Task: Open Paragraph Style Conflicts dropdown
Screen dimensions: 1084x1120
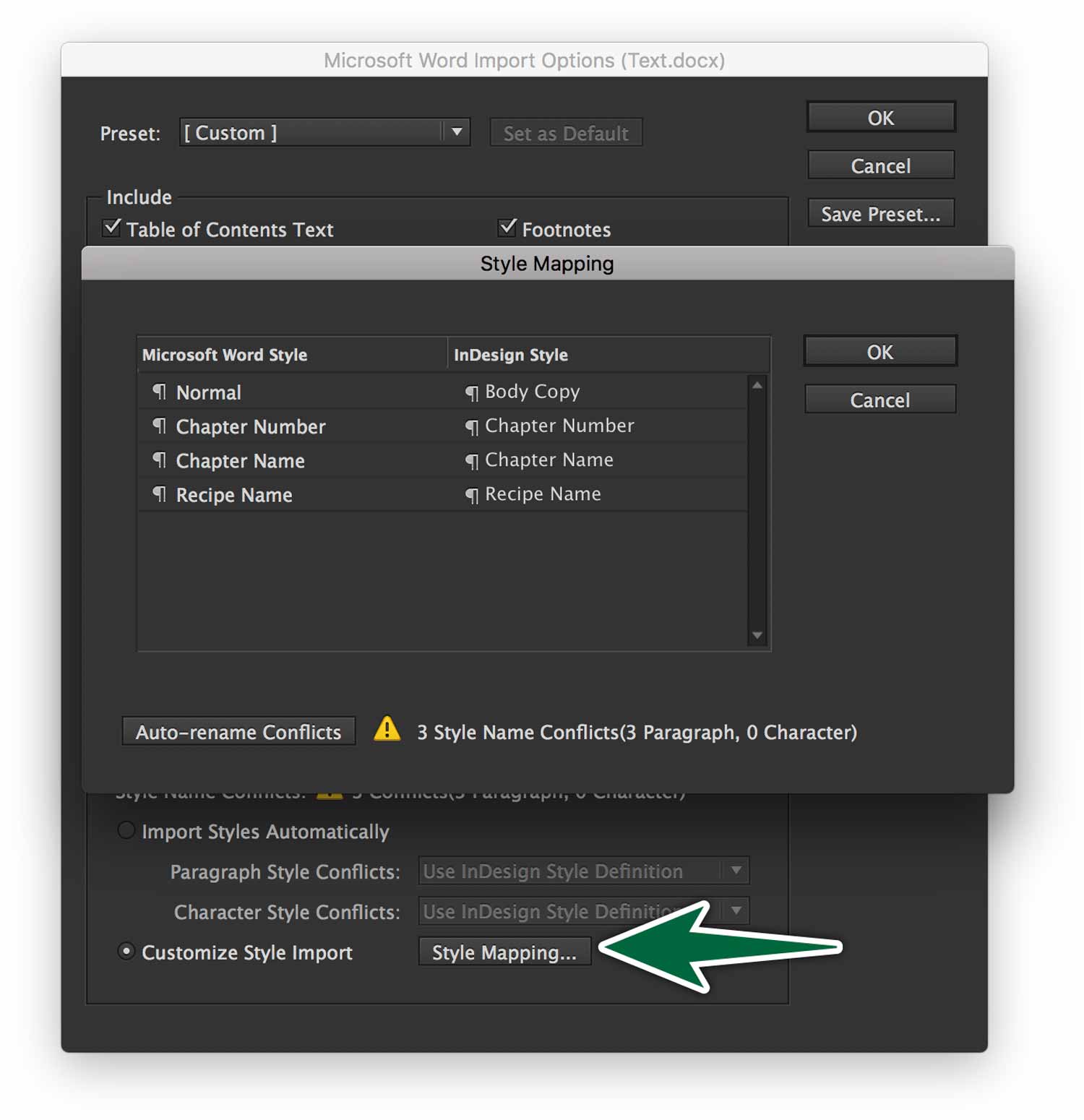Action: (x=584, y=871)
